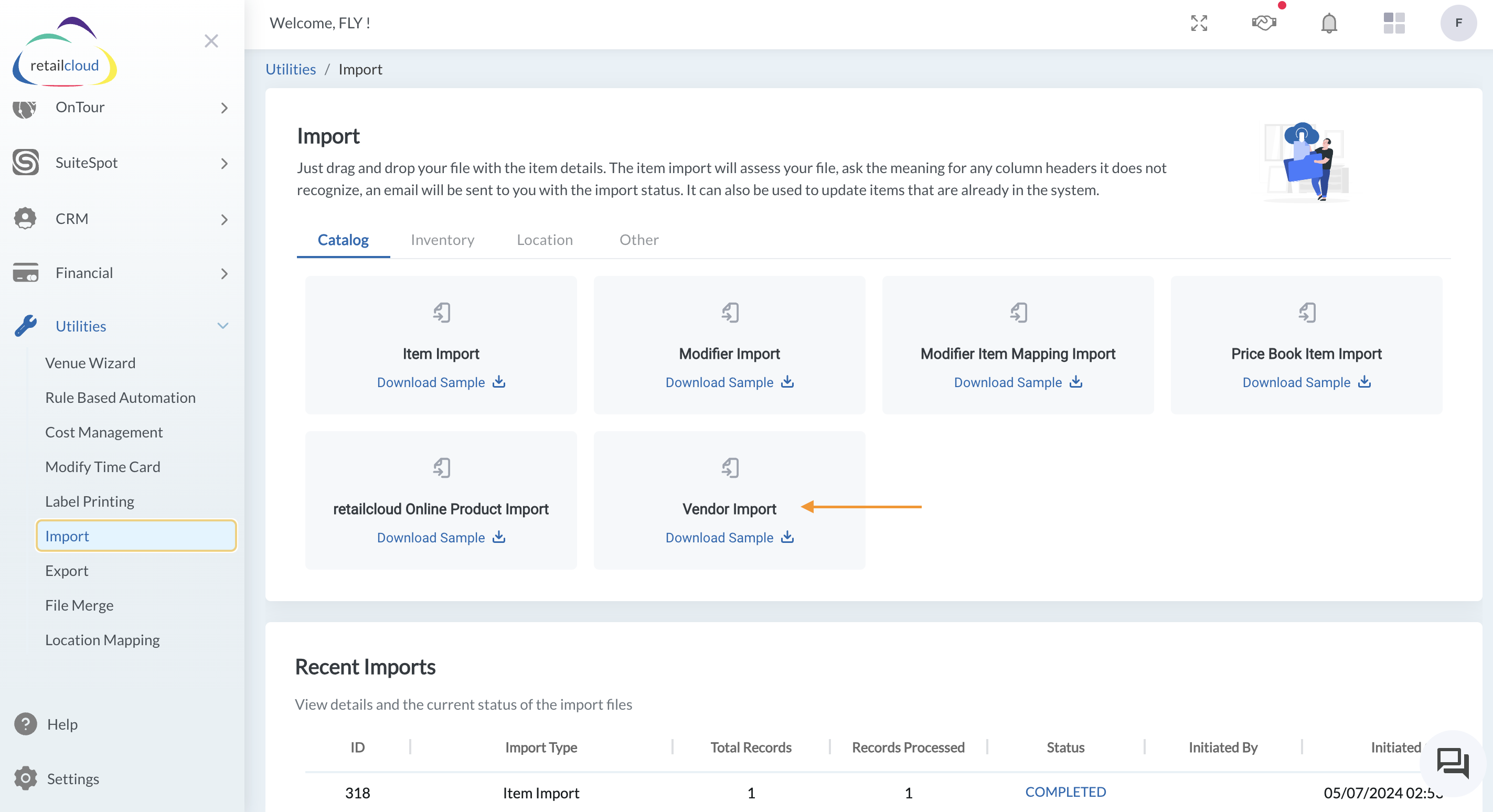
Task: Click download icon under Item Import
Action: [499, 382]
